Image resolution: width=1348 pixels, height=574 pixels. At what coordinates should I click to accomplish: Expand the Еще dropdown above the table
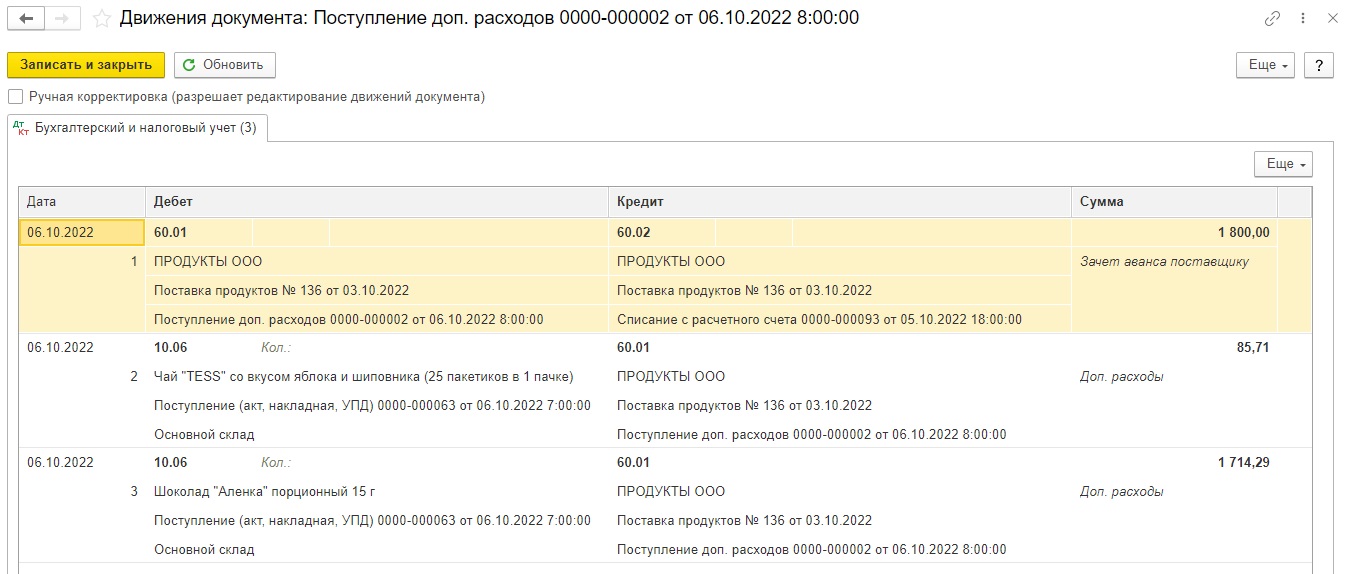(x=1283, y=164)
